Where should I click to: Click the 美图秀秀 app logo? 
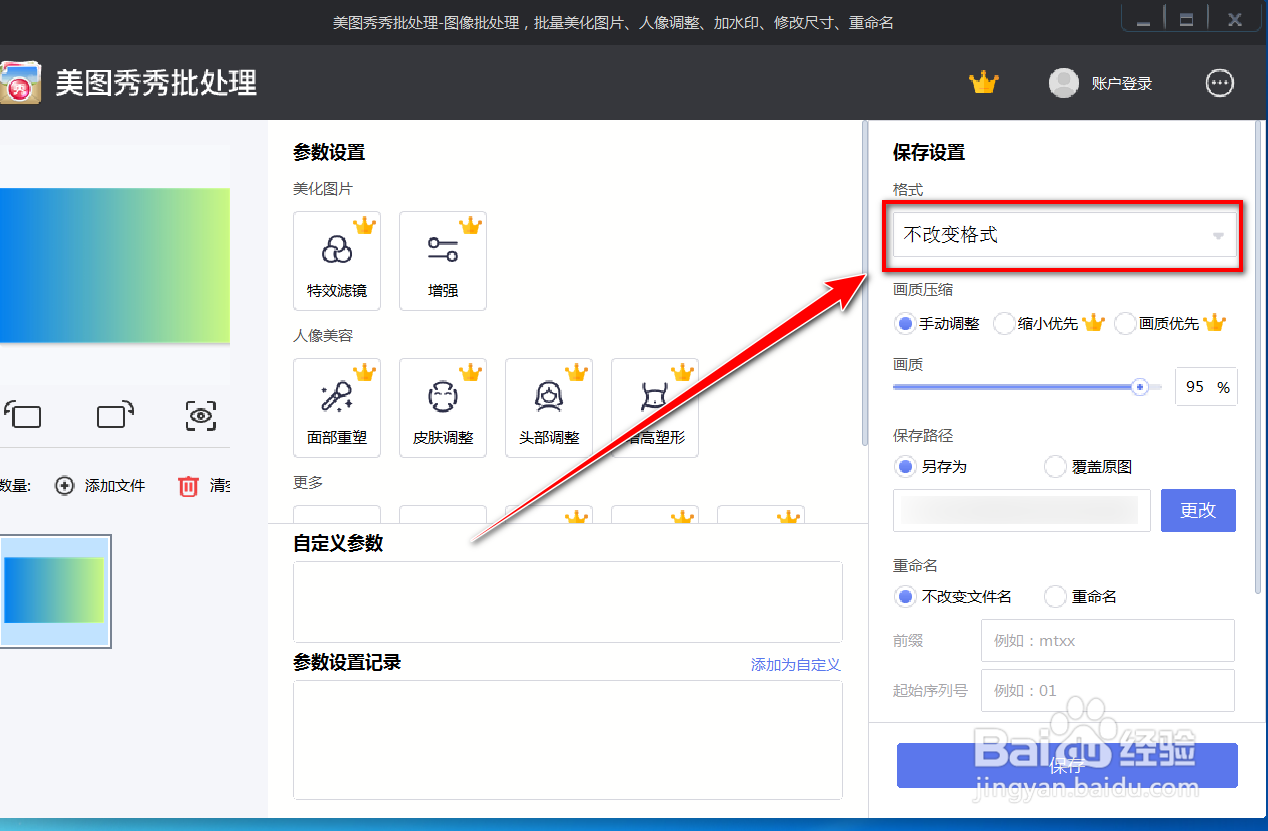[x=21, y=82]
